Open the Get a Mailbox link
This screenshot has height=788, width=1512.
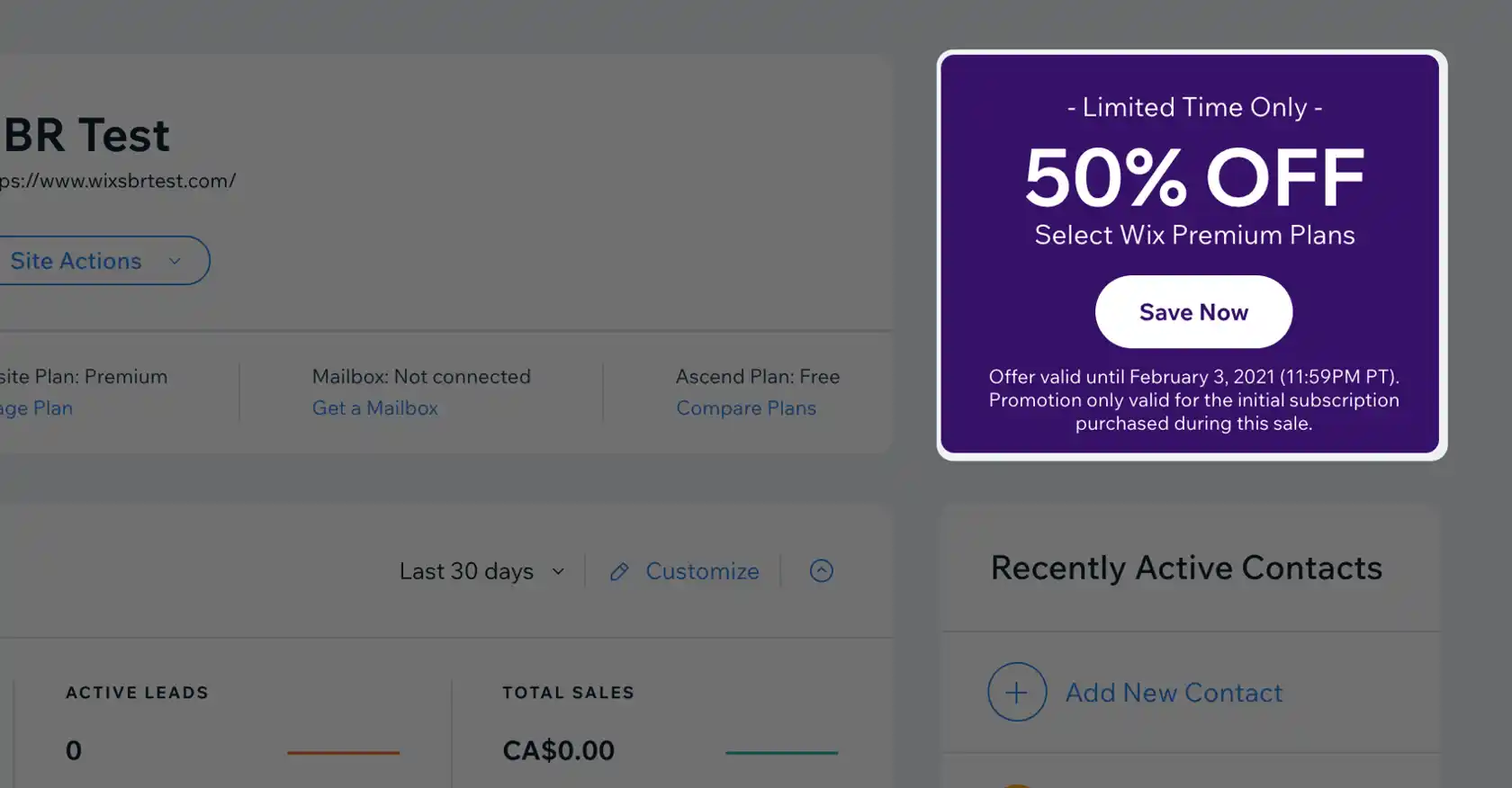[x=375, y=408]
